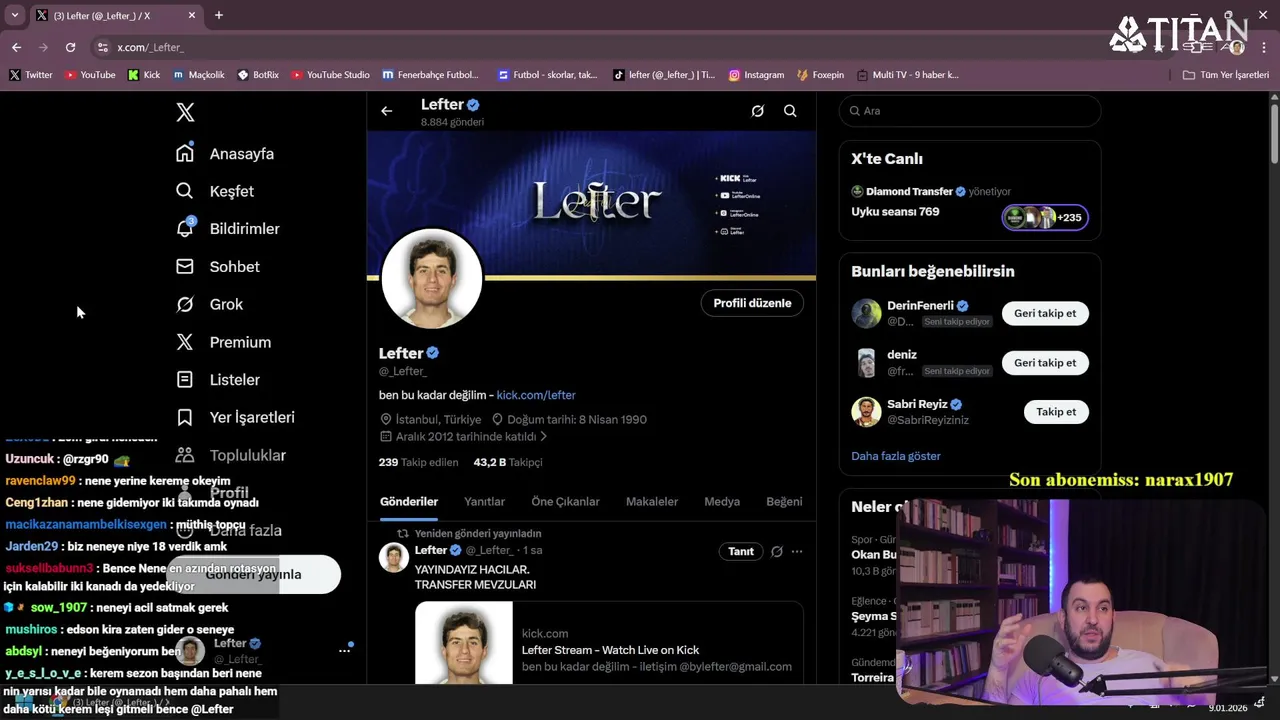The width and height of the screenshot is (1280, 720).
Task: Click the search icon in the profile header
Action: [x=790, y=111]
